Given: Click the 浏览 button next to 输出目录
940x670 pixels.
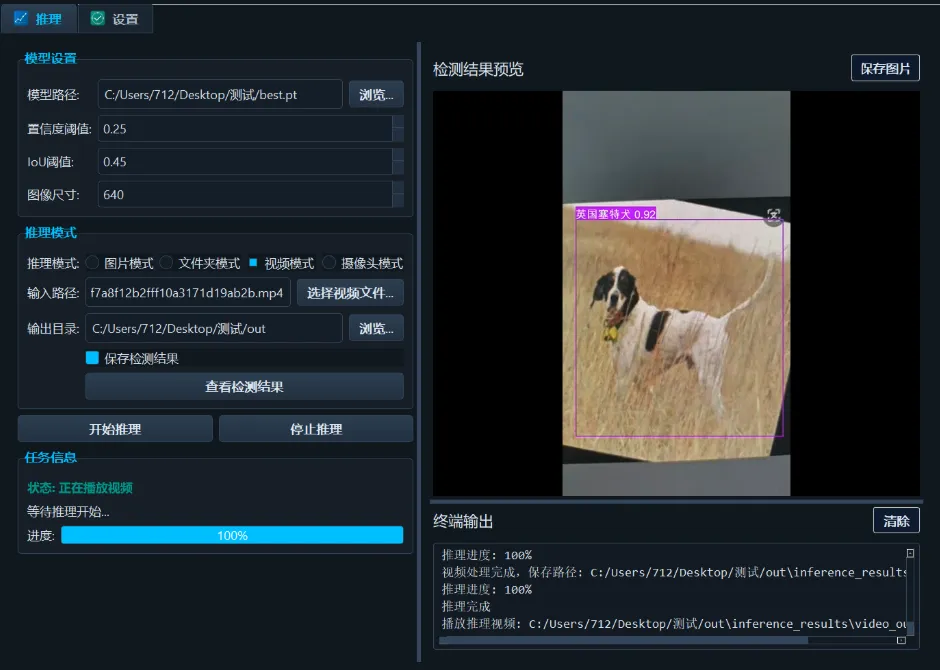Looking at the screenshot, I should pyautogui.click(x=376, y=328).
